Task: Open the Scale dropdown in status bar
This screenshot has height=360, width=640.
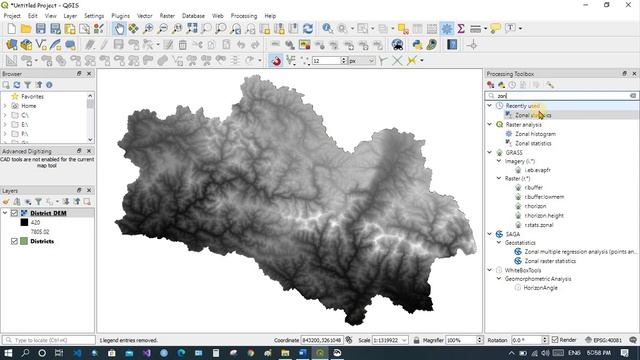Action: click(x=404, y=340)
